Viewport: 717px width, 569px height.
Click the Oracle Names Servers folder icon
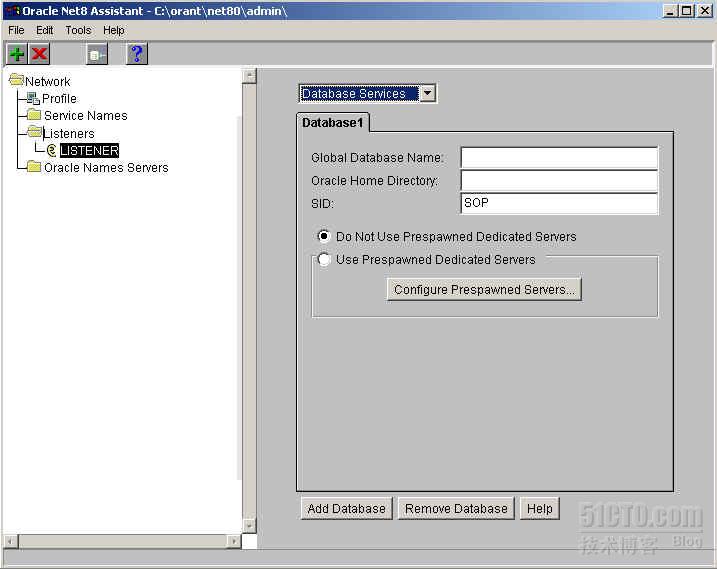point(34,167)
